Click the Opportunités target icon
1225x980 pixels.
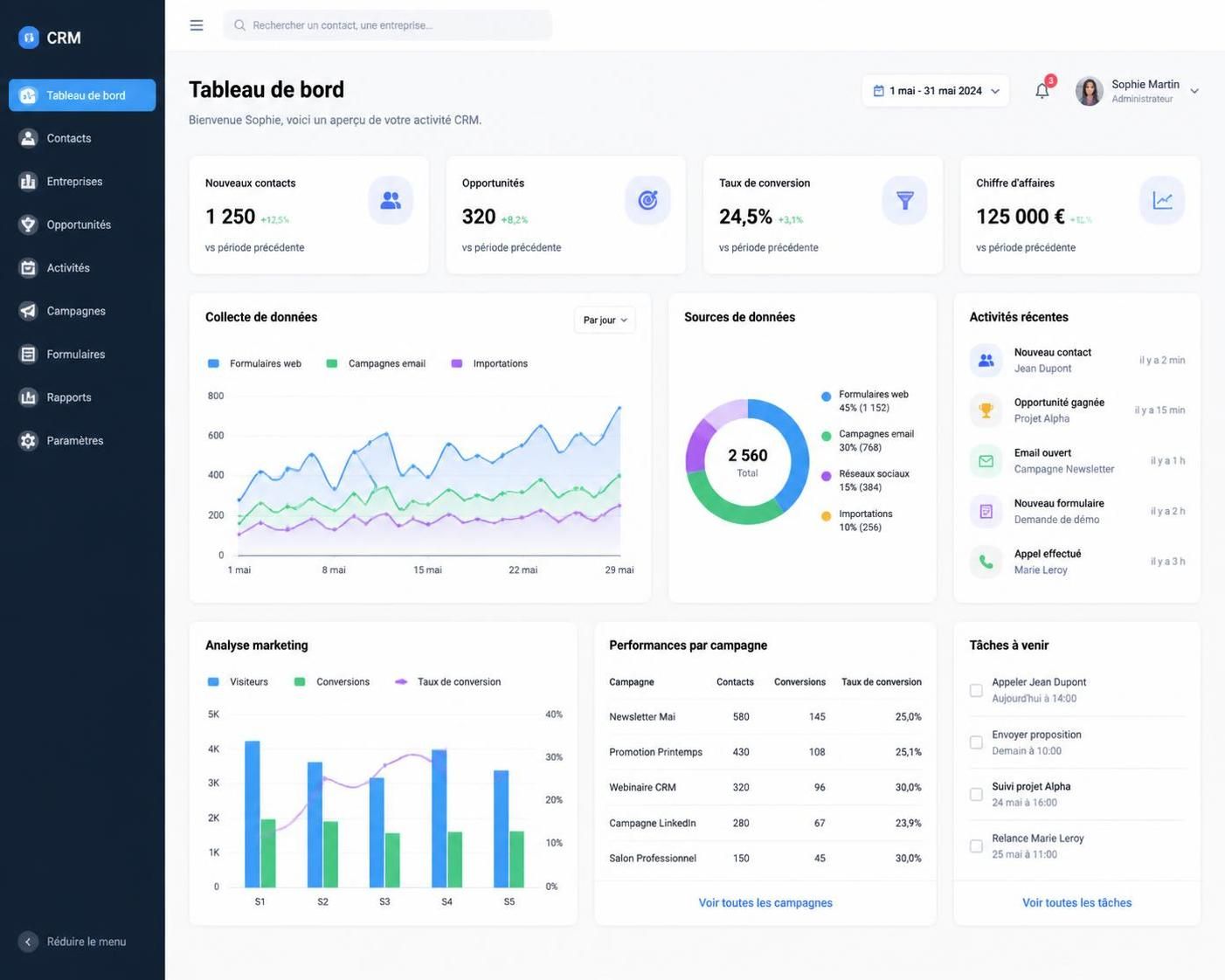click(647, 200)
